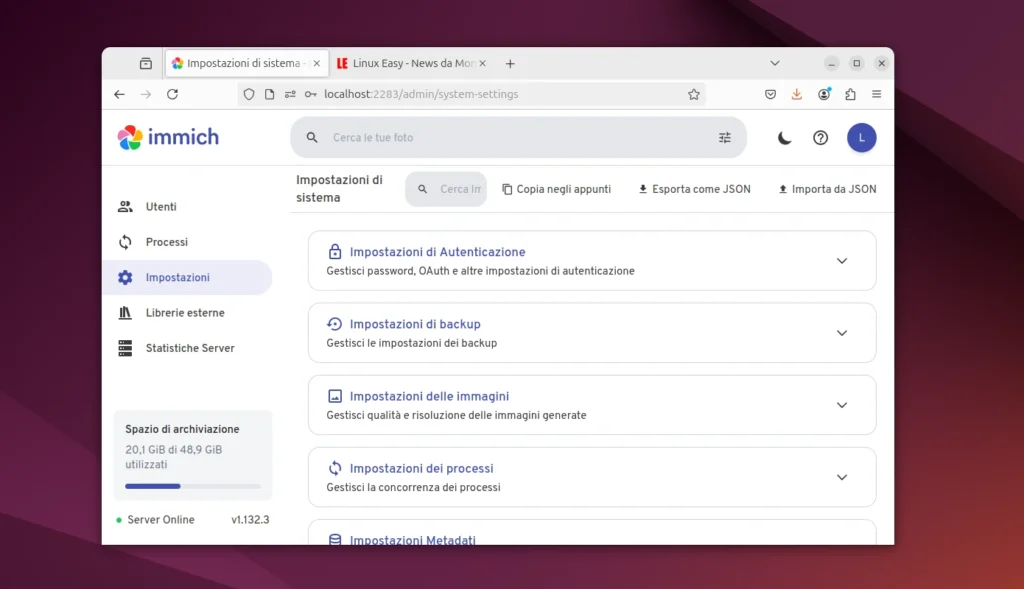This screenshot has width=1024, height=589.
Task: Select Impostazioni in the sidebar
Action: (x=188, y=278)
